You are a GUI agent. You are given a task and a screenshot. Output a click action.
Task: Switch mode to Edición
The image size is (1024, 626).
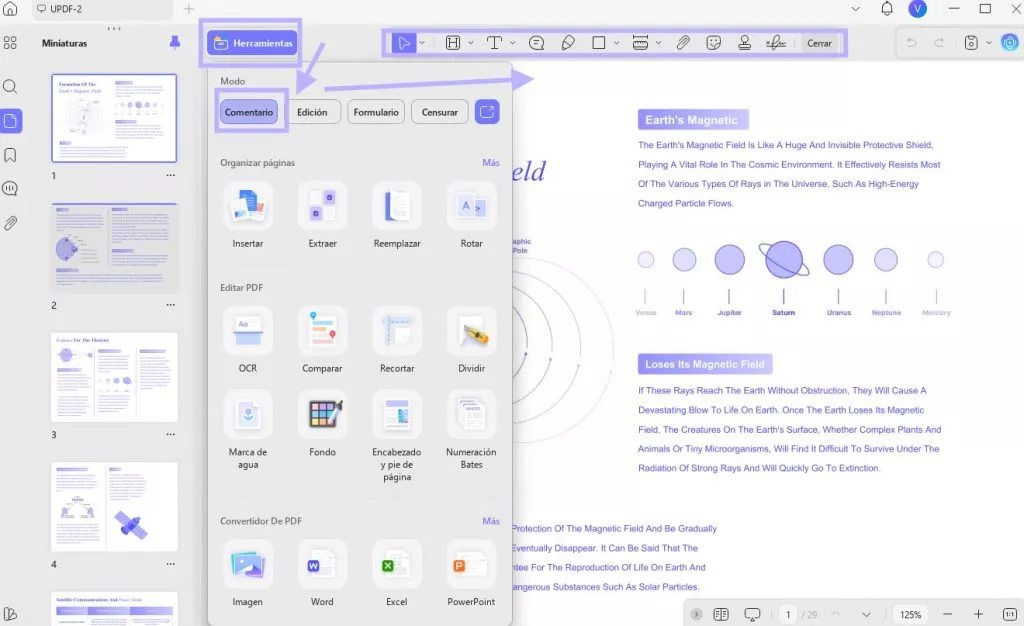[312, 112]
